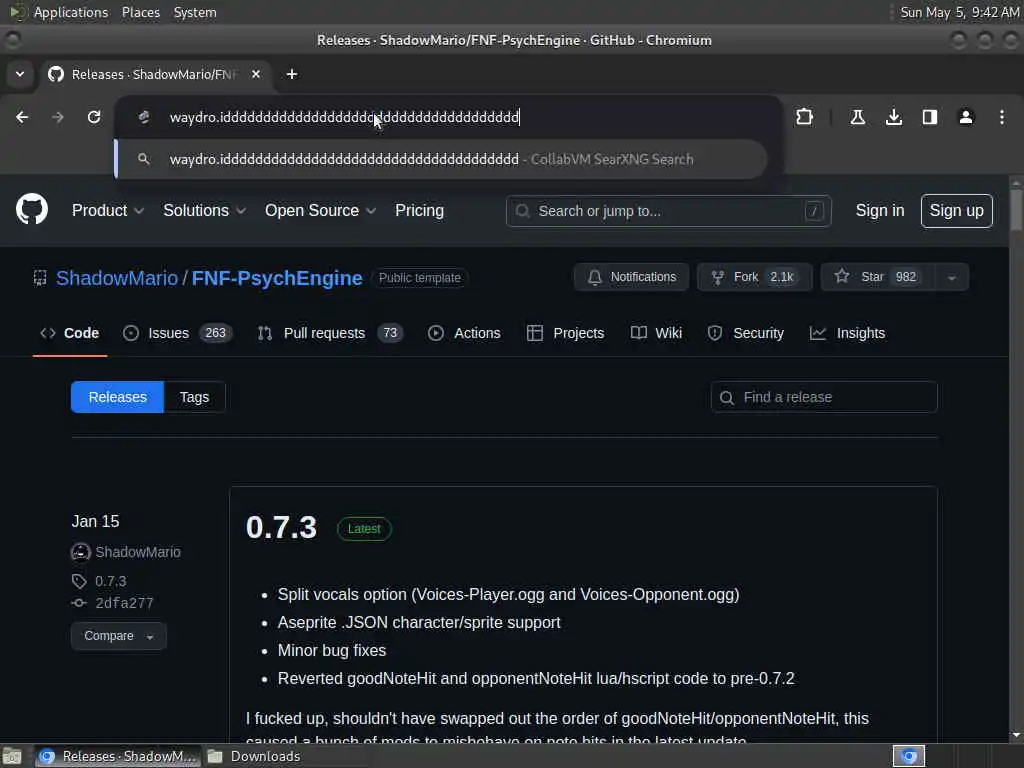
Task: Click the address bar text
Action: [344, 118]
